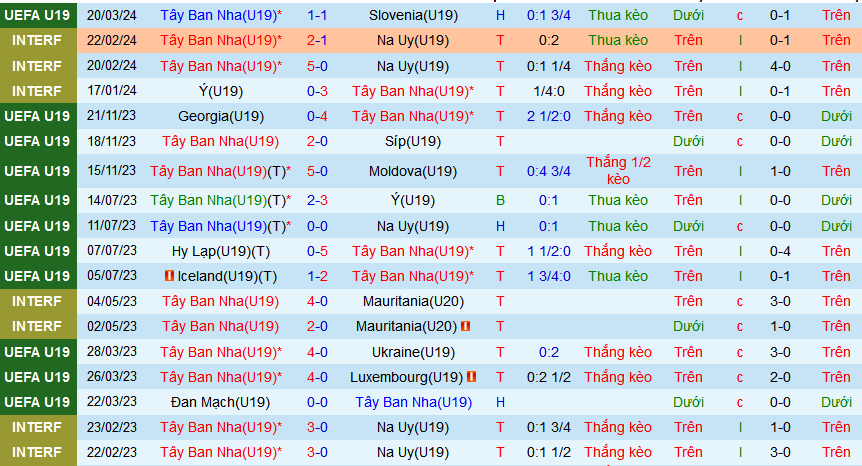
Task: Select the date 11/07/23
Action: point(112,226)
